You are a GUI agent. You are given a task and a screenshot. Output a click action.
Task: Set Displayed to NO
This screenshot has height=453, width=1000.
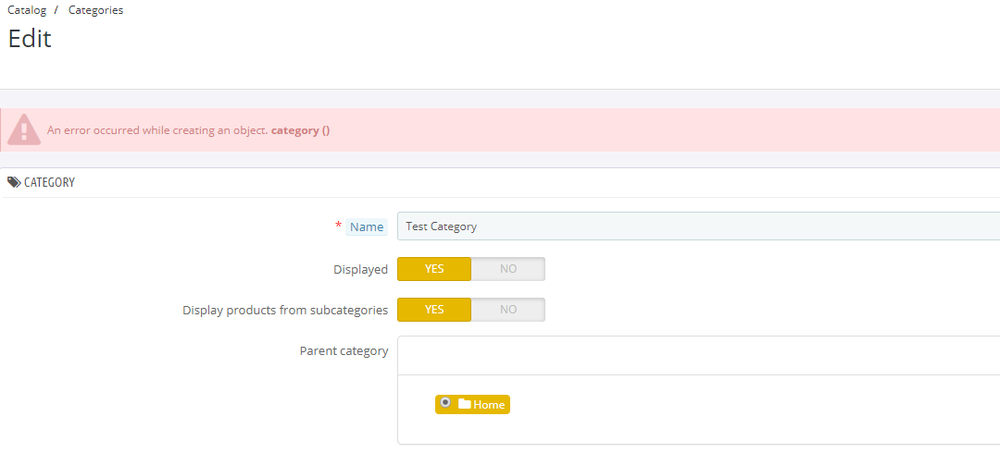508,269
